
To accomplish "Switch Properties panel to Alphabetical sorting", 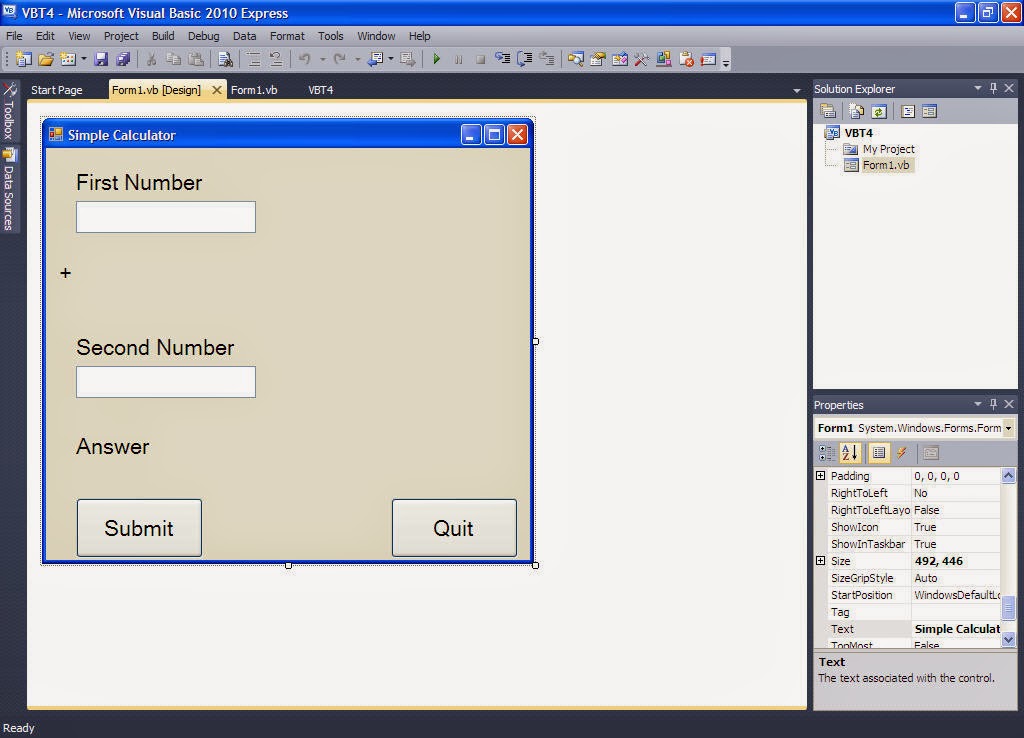I will point(850,452).
